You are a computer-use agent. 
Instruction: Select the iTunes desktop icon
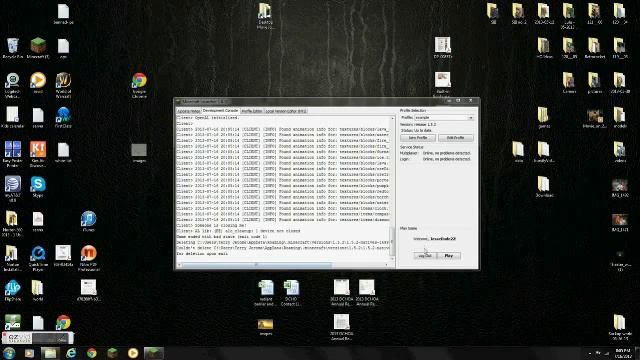click(88, 222)
